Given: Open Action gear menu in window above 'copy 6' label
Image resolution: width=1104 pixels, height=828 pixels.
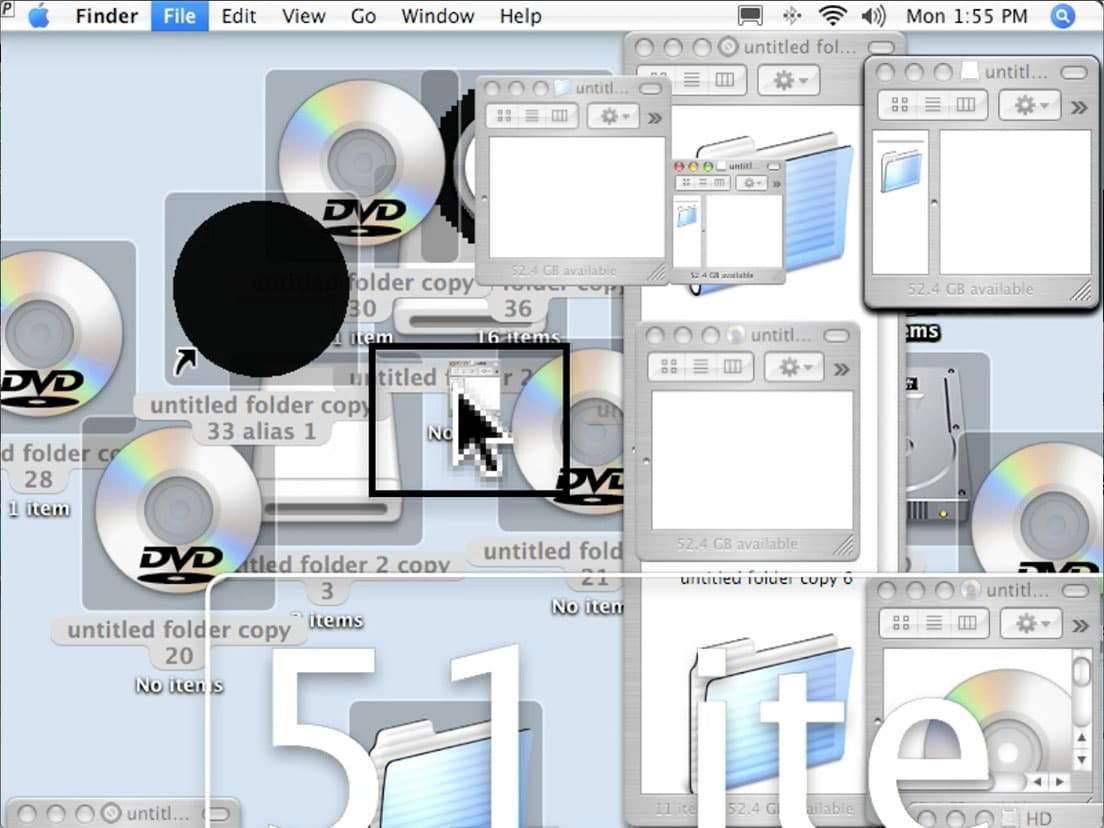Looking at the screenshot, I should (794, 367).
